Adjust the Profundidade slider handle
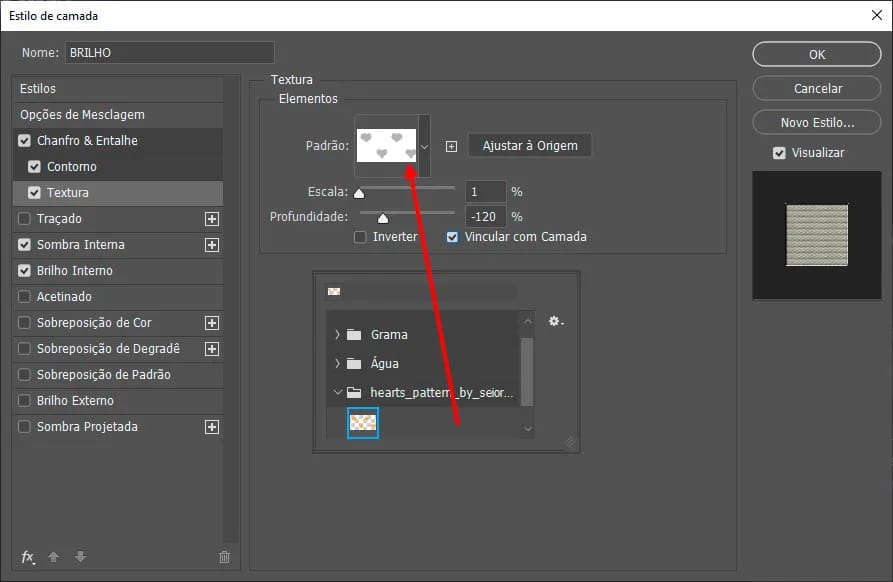 point(383,219)
